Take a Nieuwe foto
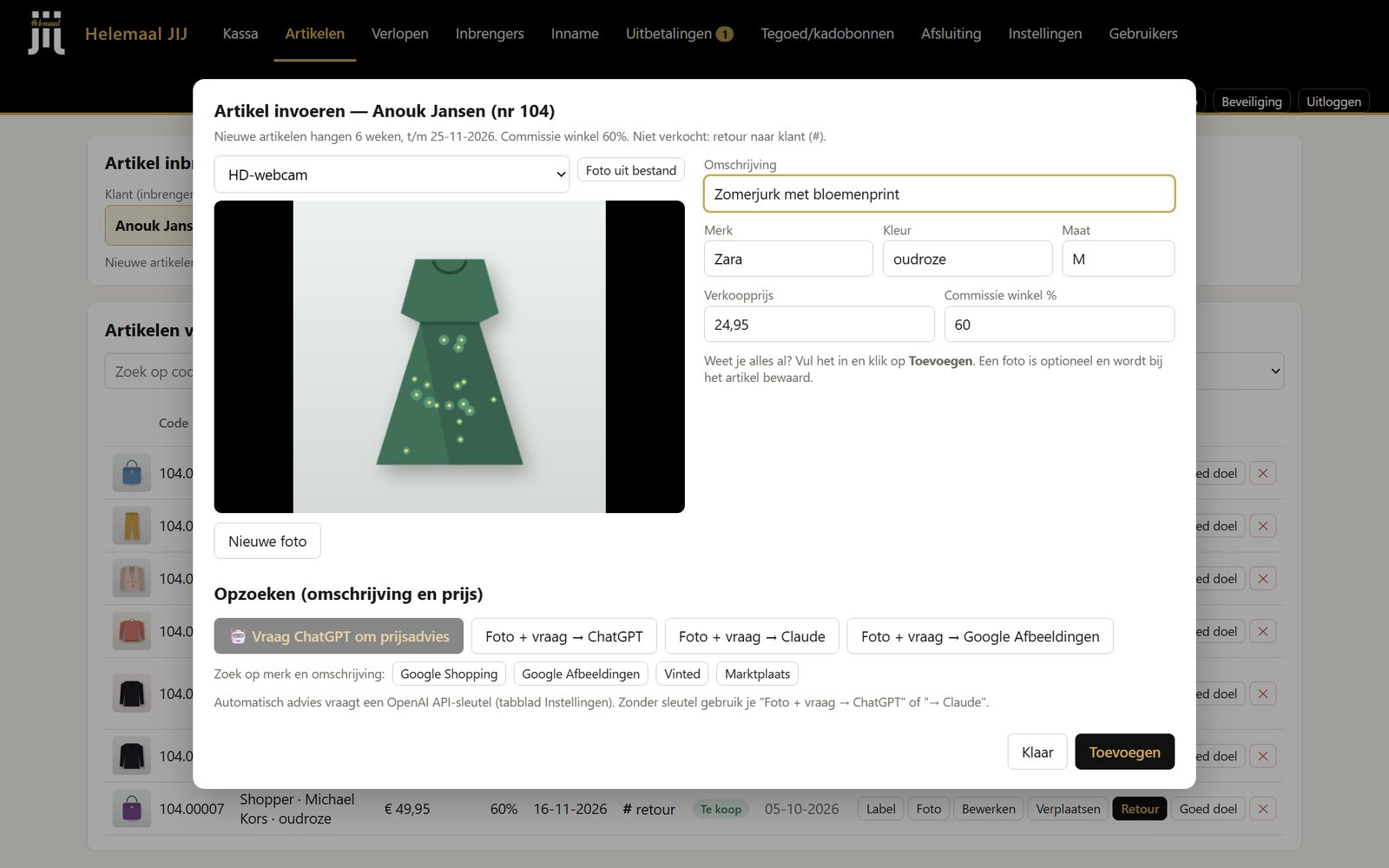The image size is (1389, 868). 267,541
